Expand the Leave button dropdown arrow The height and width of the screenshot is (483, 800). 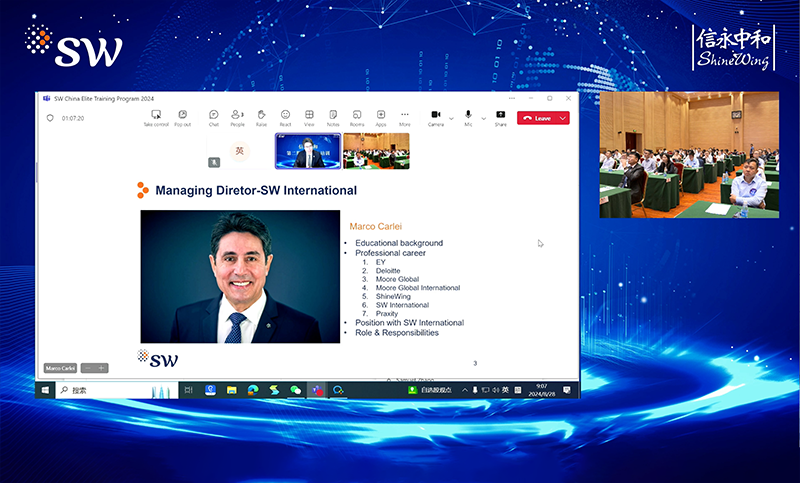(x=563, y=118)
